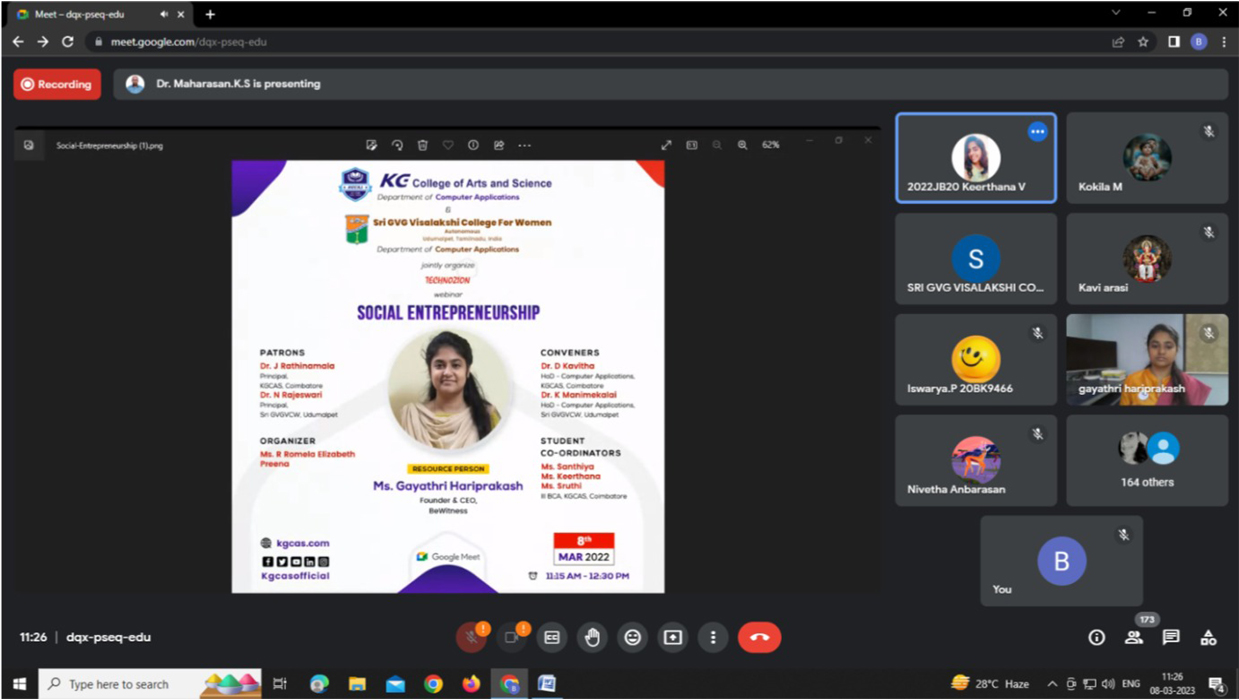Toggle the favorite heart in Photos viewer
The image size is (1239, 700).
point(448,145)
